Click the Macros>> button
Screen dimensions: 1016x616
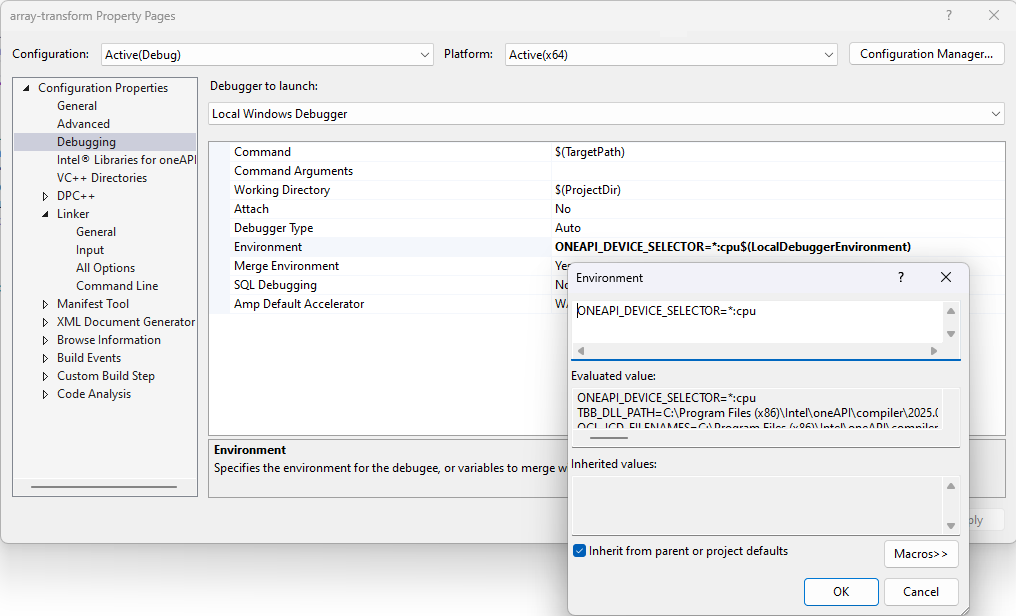(x=921, y=554)
